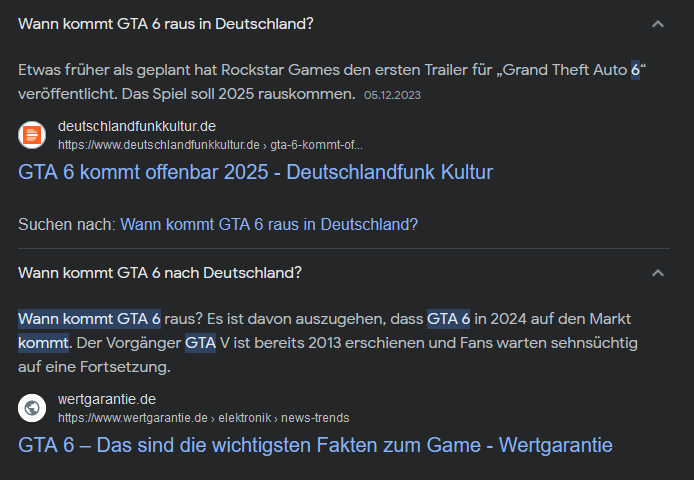Click the highlighted '6' after Grand Theft Auto
694x480 pixels.
[x=635, y=70]
